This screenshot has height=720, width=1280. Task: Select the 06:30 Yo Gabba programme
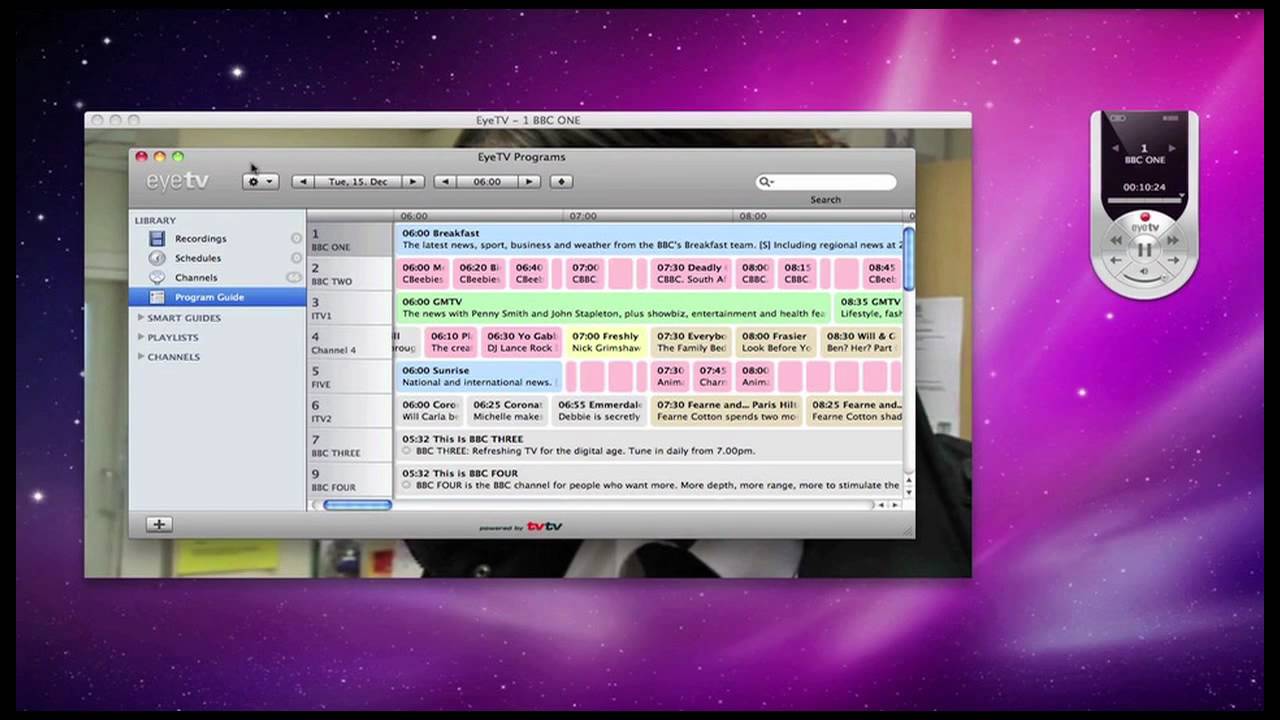coord(521,342)
